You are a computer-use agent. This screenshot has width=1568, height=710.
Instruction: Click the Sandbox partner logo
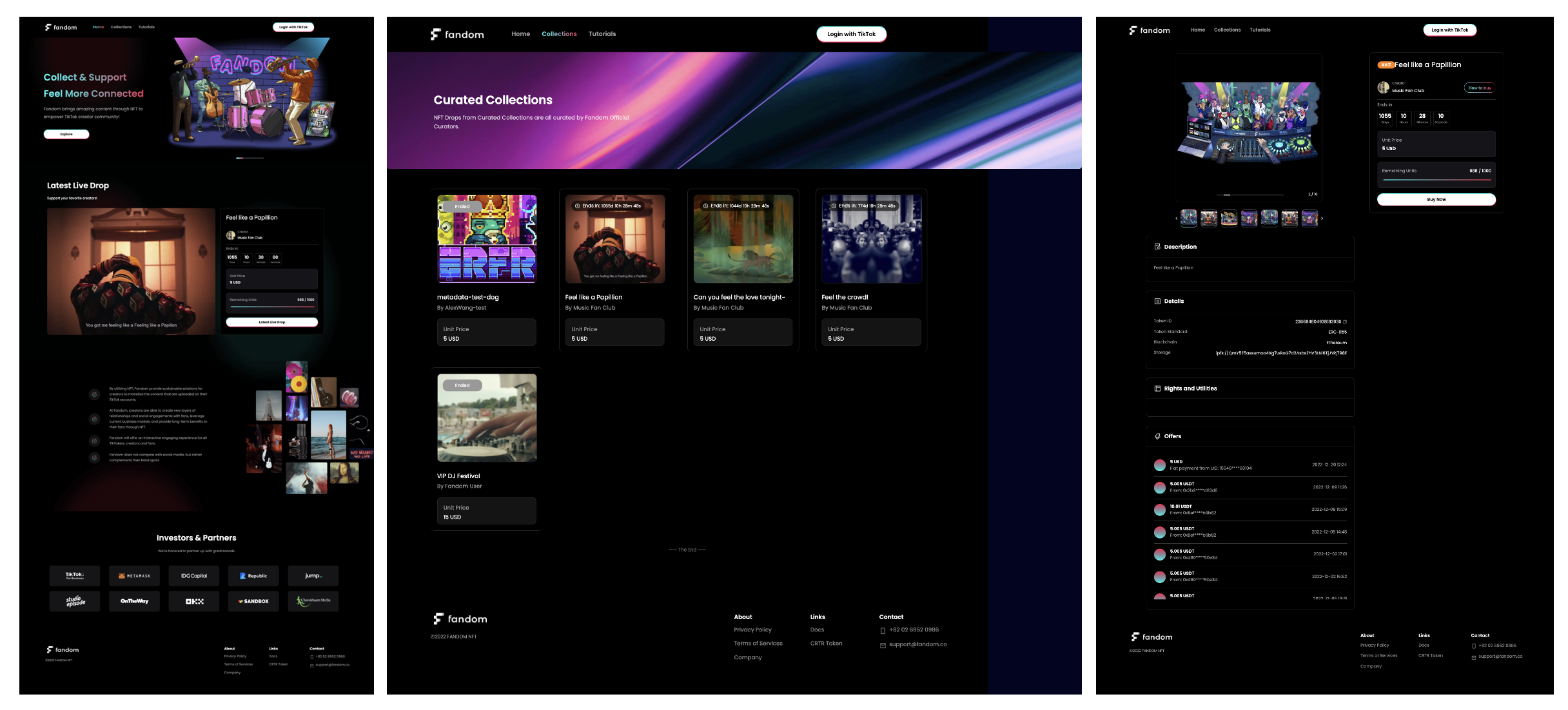(x=253, y=601)
